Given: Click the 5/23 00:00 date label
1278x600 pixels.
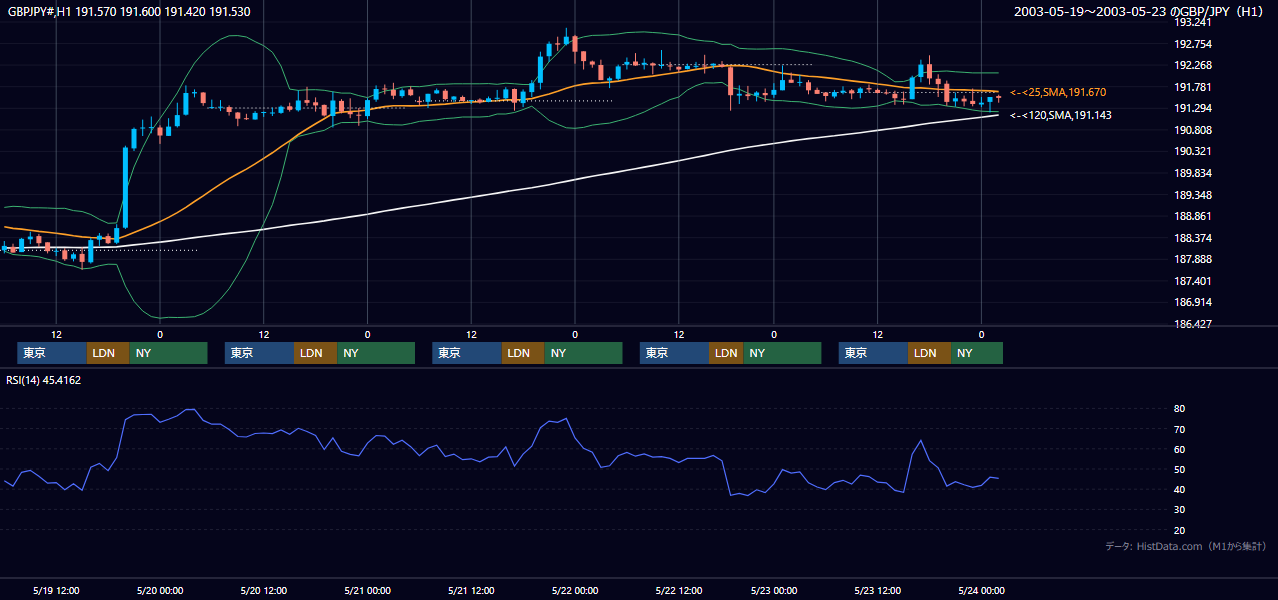Looking at the screenshot, I should pyautogui.click(x=774, y=590).
